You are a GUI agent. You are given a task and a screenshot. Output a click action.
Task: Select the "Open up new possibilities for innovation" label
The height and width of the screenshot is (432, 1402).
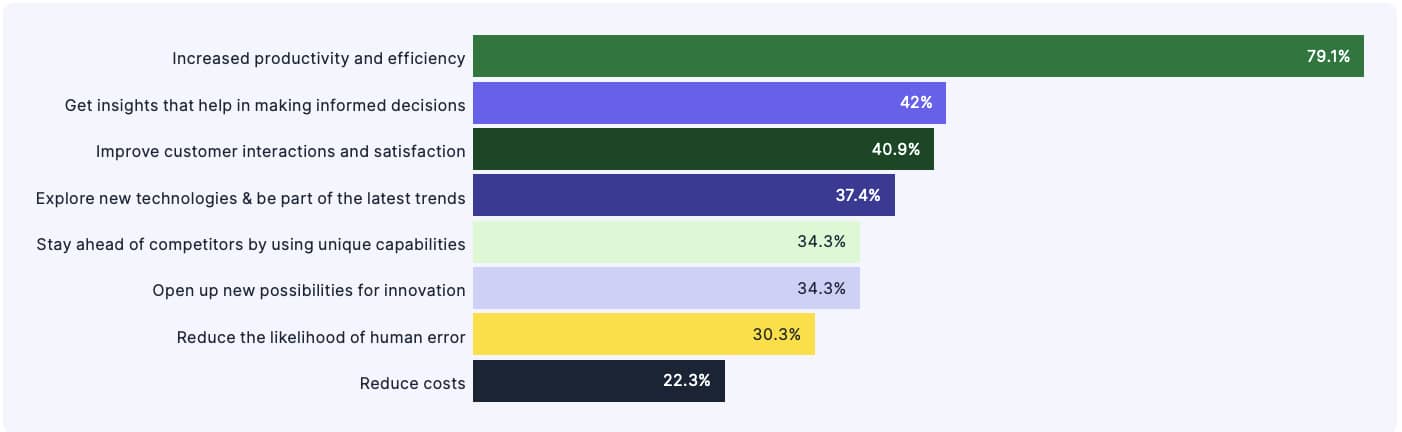[x=308, y=290]
